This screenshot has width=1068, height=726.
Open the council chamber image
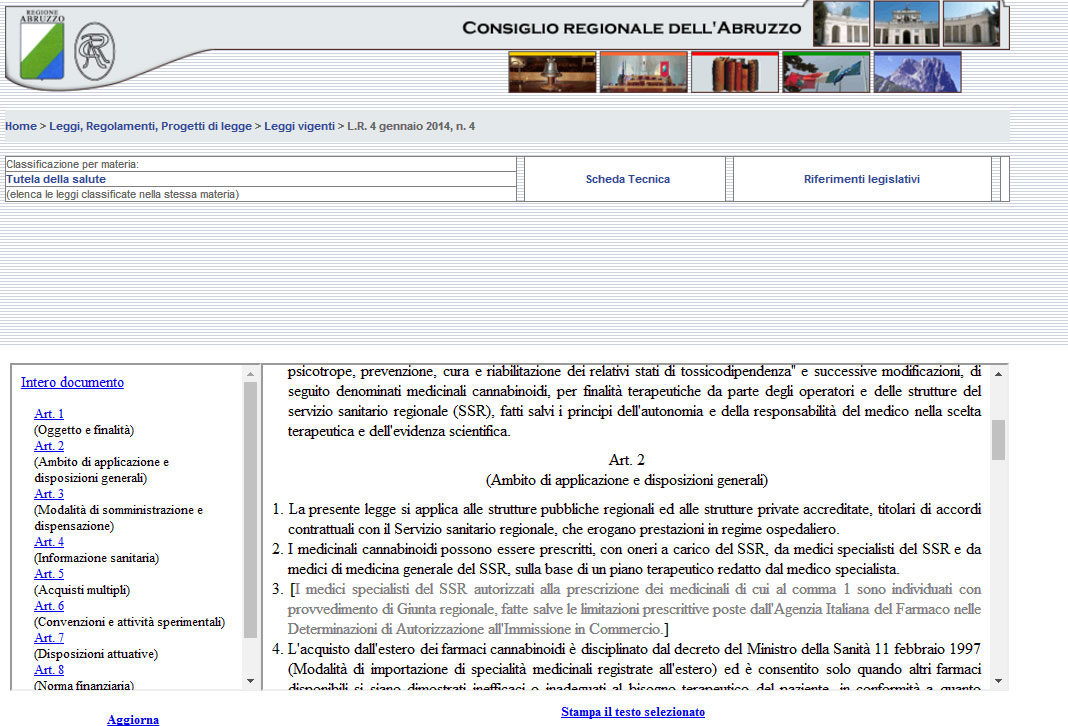click(x=643, y=73)
